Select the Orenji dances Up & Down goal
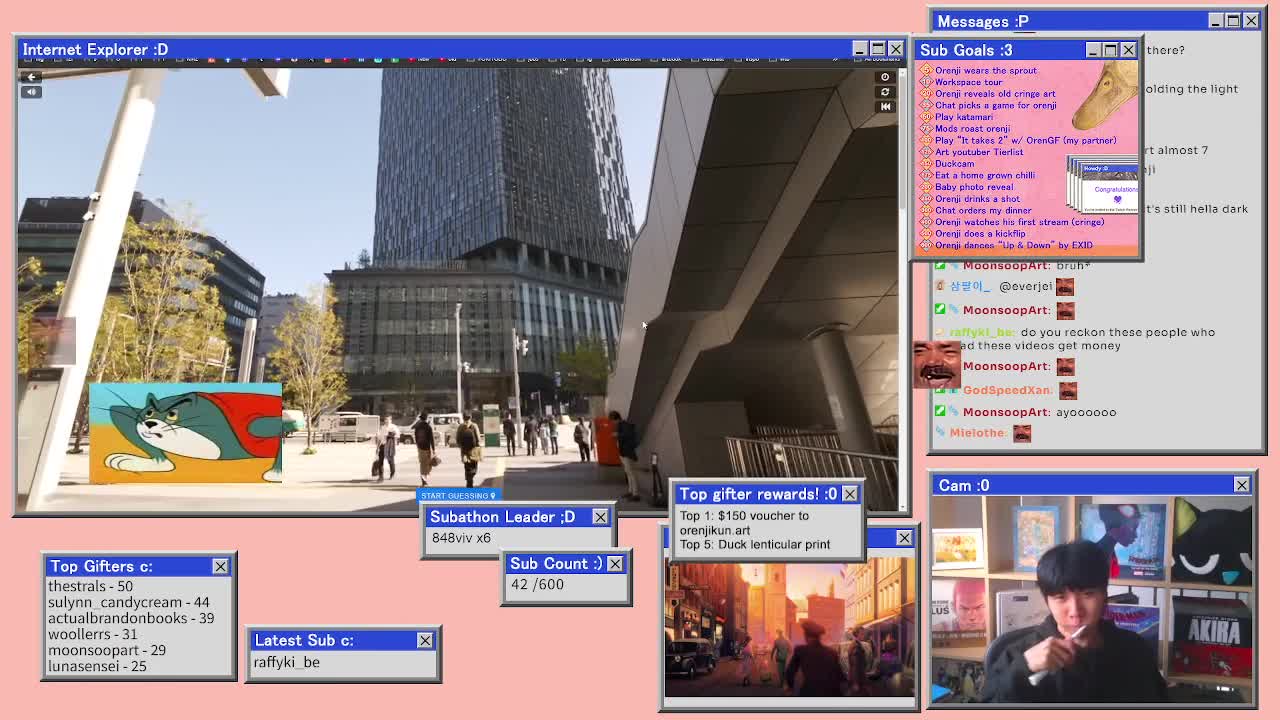 [x=1013, y=245]
